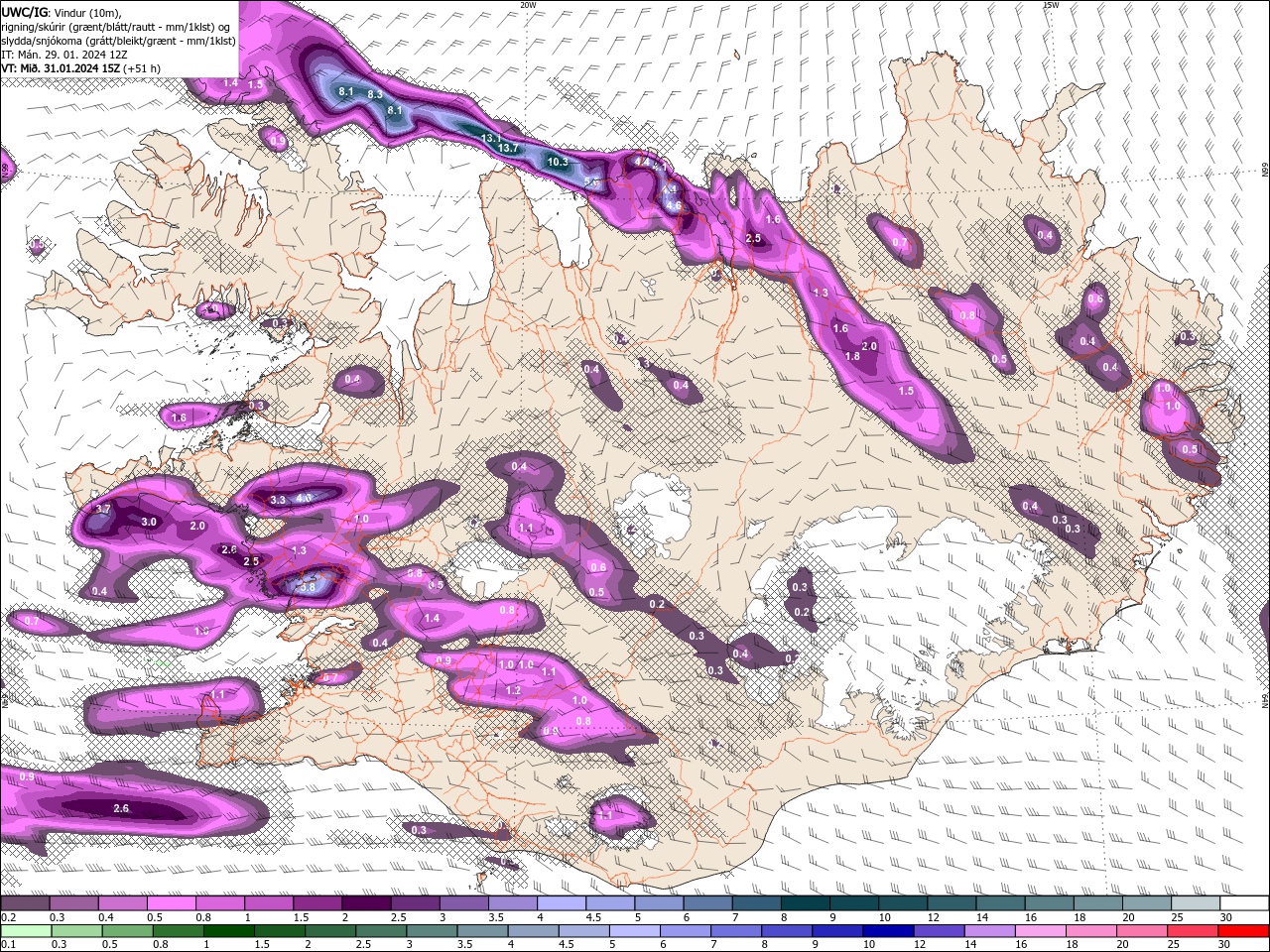Click the pale mint-green first swatch of the green legend
Image resolution: width=1270 pixels, height=952 pixels.
(26, 930)
